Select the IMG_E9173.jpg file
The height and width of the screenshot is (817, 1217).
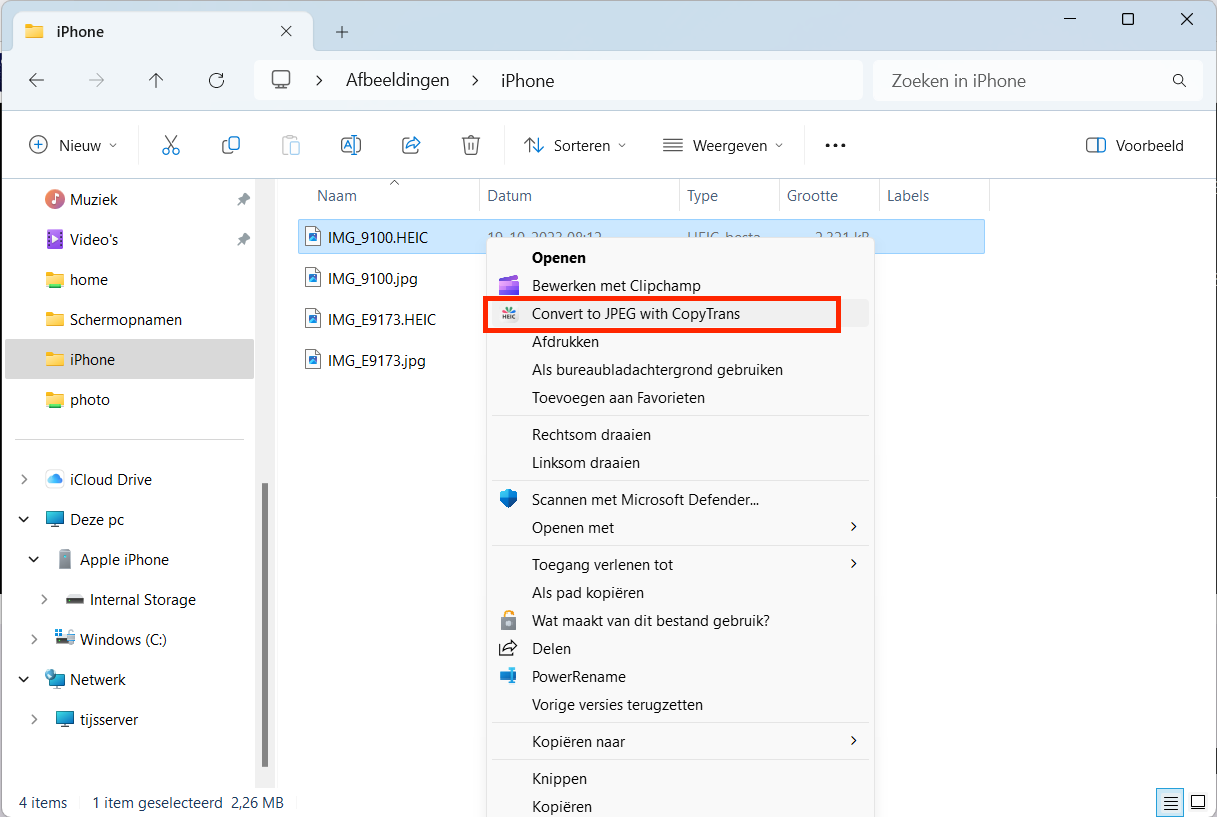(x=376, y=360)
